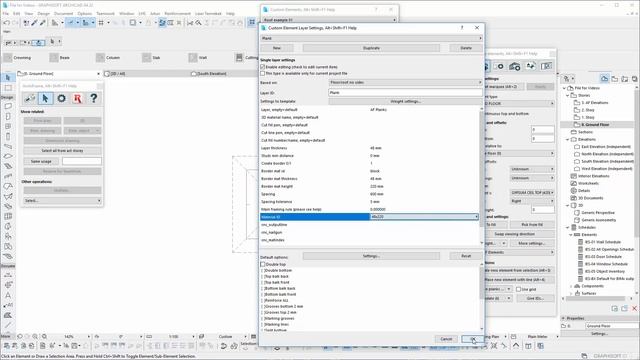Click the grid snap icon in the main toolbar
The image size is (640, 360).
(101, 23)
